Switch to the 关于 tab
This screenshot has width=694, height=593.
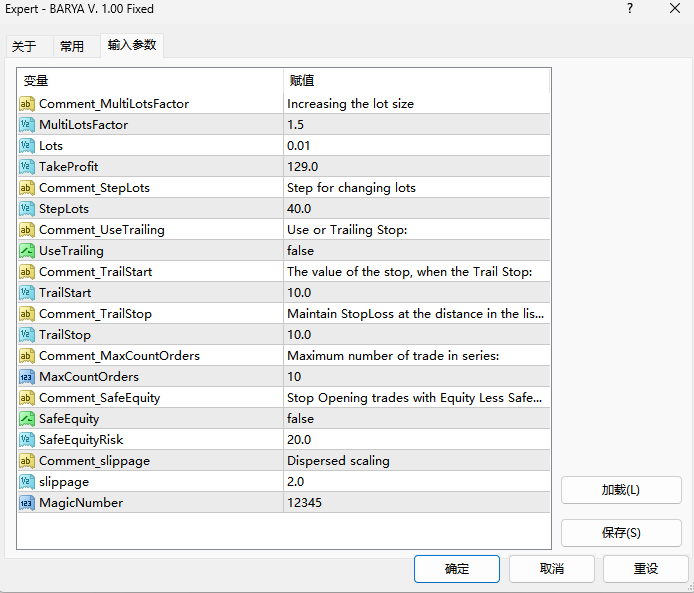[x=24, y=46]
